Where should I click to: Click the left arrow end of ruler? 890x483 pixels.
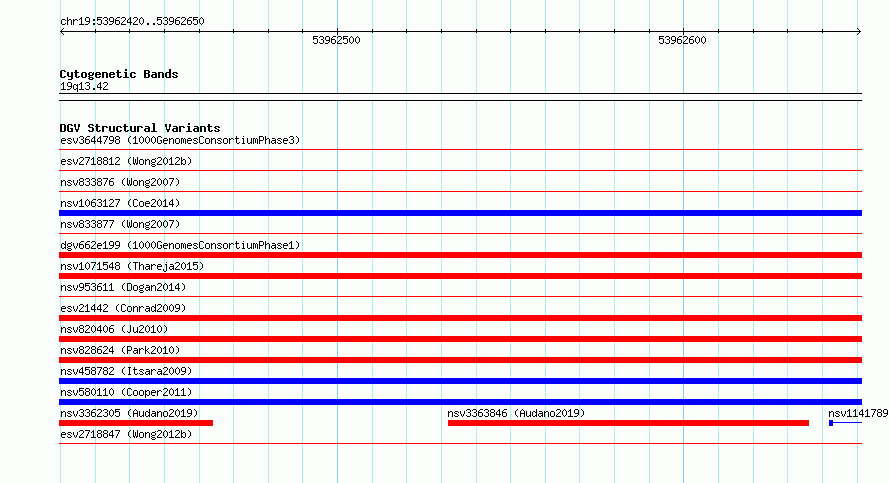[62, 32]
